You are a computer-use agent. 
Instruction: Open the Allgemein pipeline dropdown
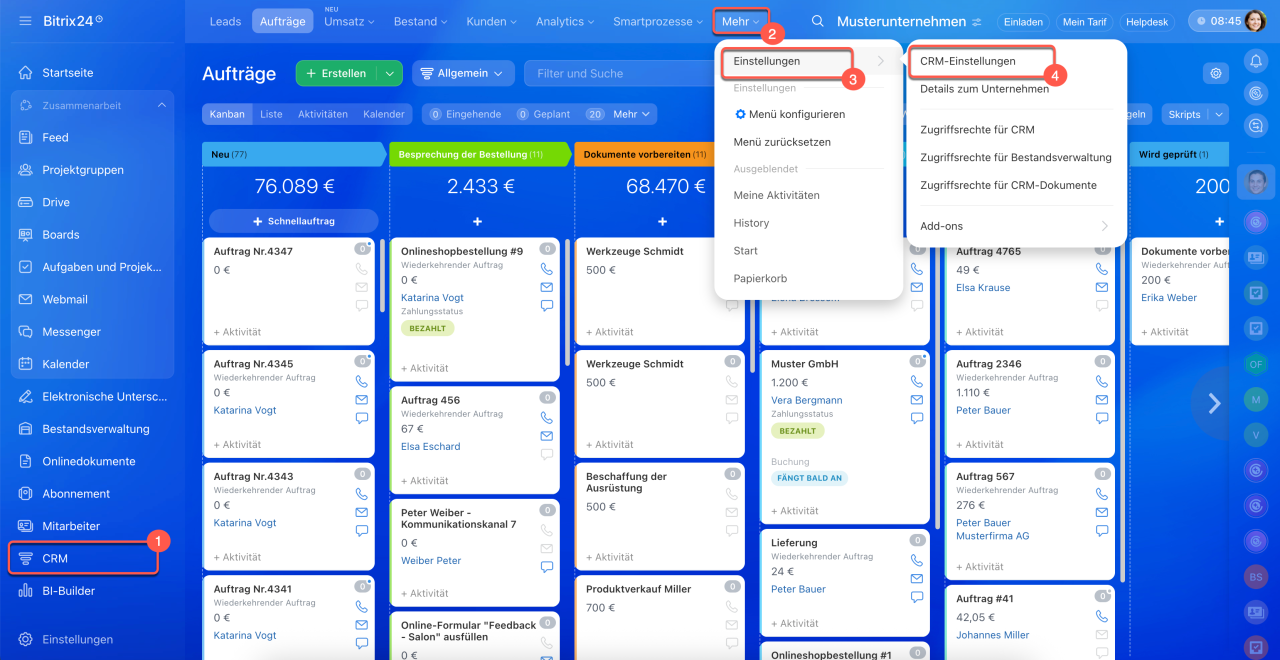463,73
